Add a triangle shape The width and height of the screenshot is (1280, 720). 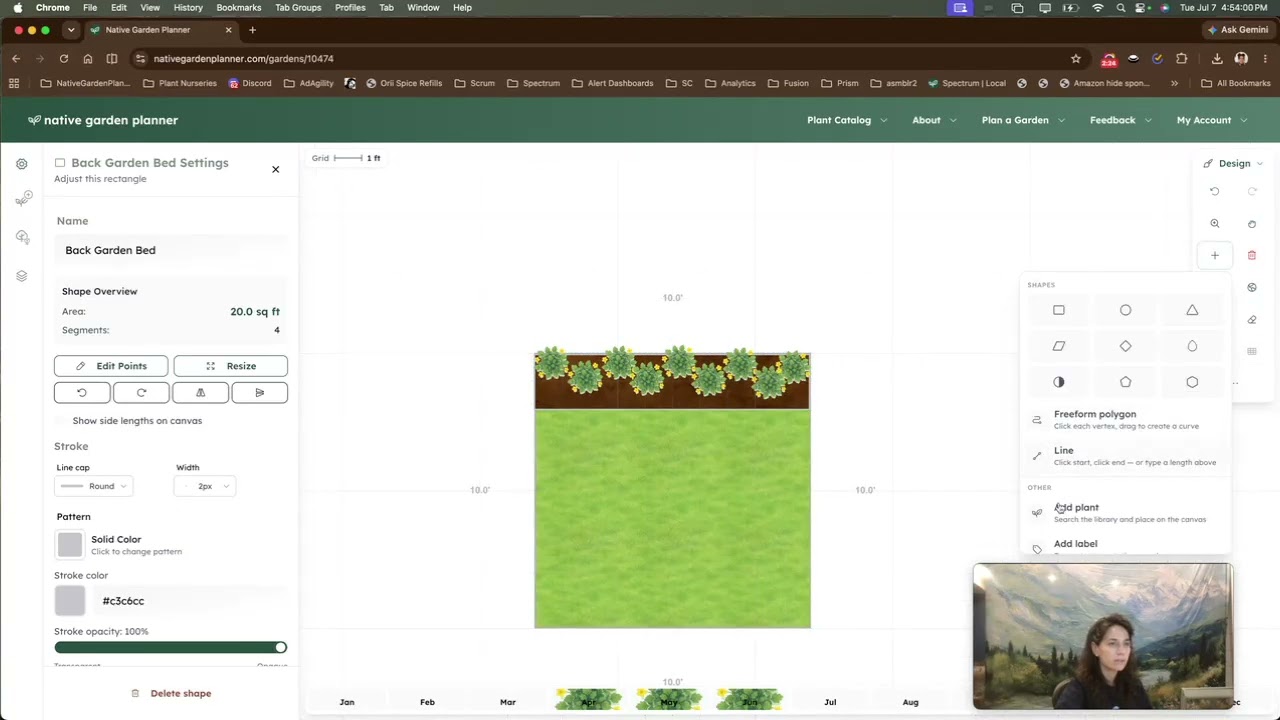click(1192, 310)
